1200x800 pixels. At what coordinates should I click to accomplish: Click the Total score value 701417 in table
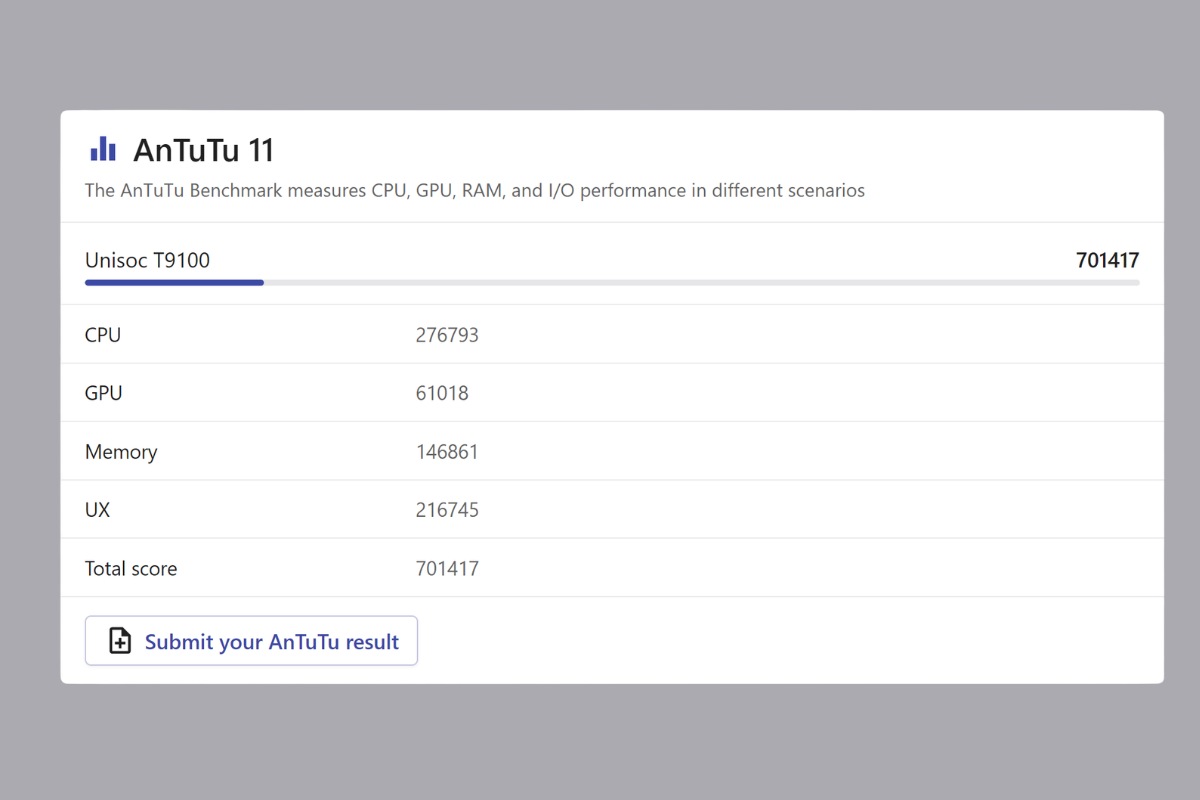(x=447, y=569)
